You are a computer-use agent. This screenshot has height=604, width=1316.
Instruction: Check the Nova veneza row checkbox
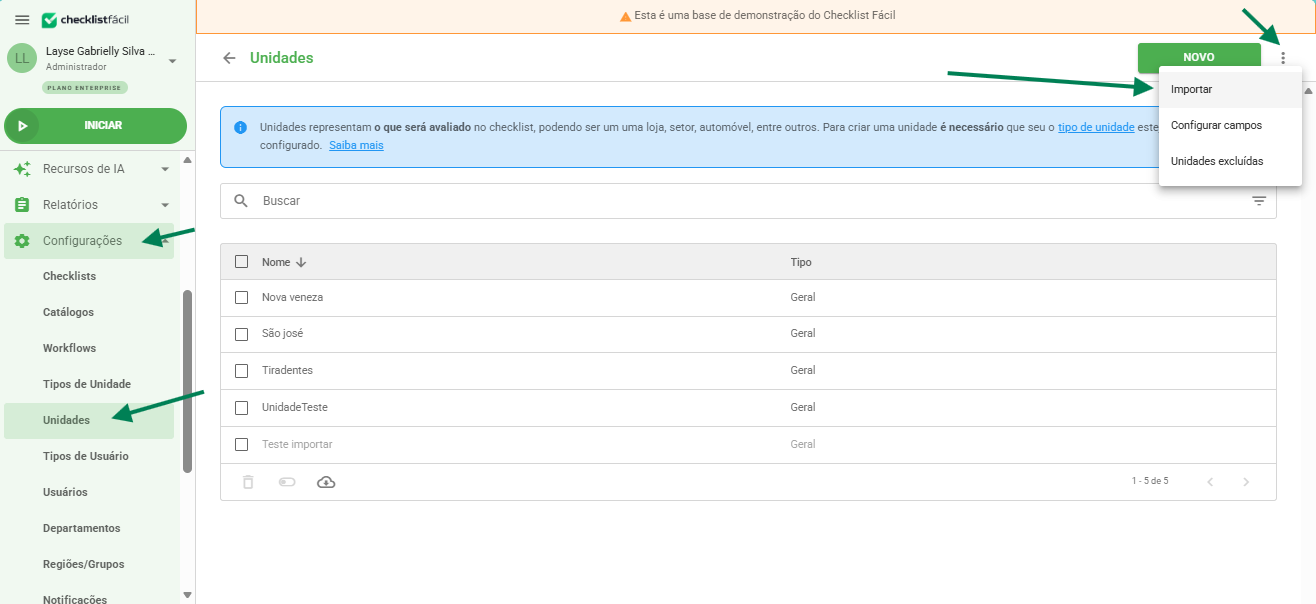[x=241, y=297]
